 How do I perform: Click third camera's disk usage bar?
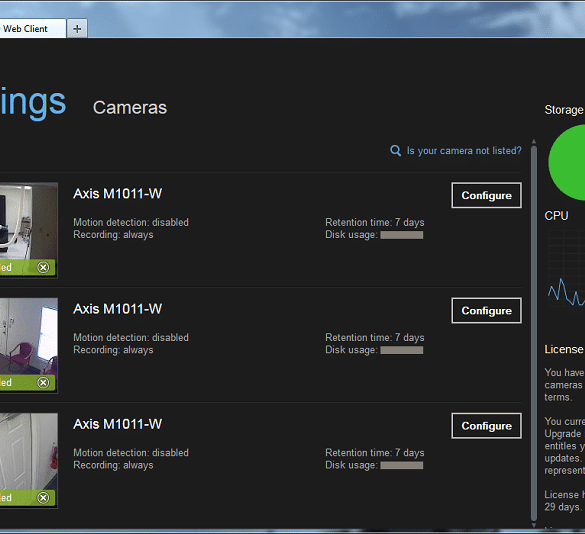(401, 465)
